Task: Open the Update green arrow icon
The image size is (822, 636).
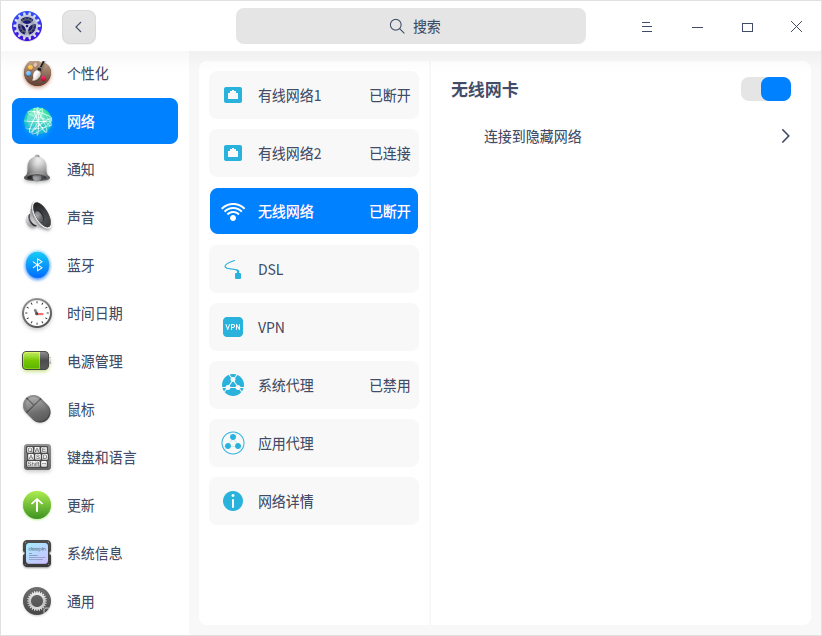Action: (37, 505)
